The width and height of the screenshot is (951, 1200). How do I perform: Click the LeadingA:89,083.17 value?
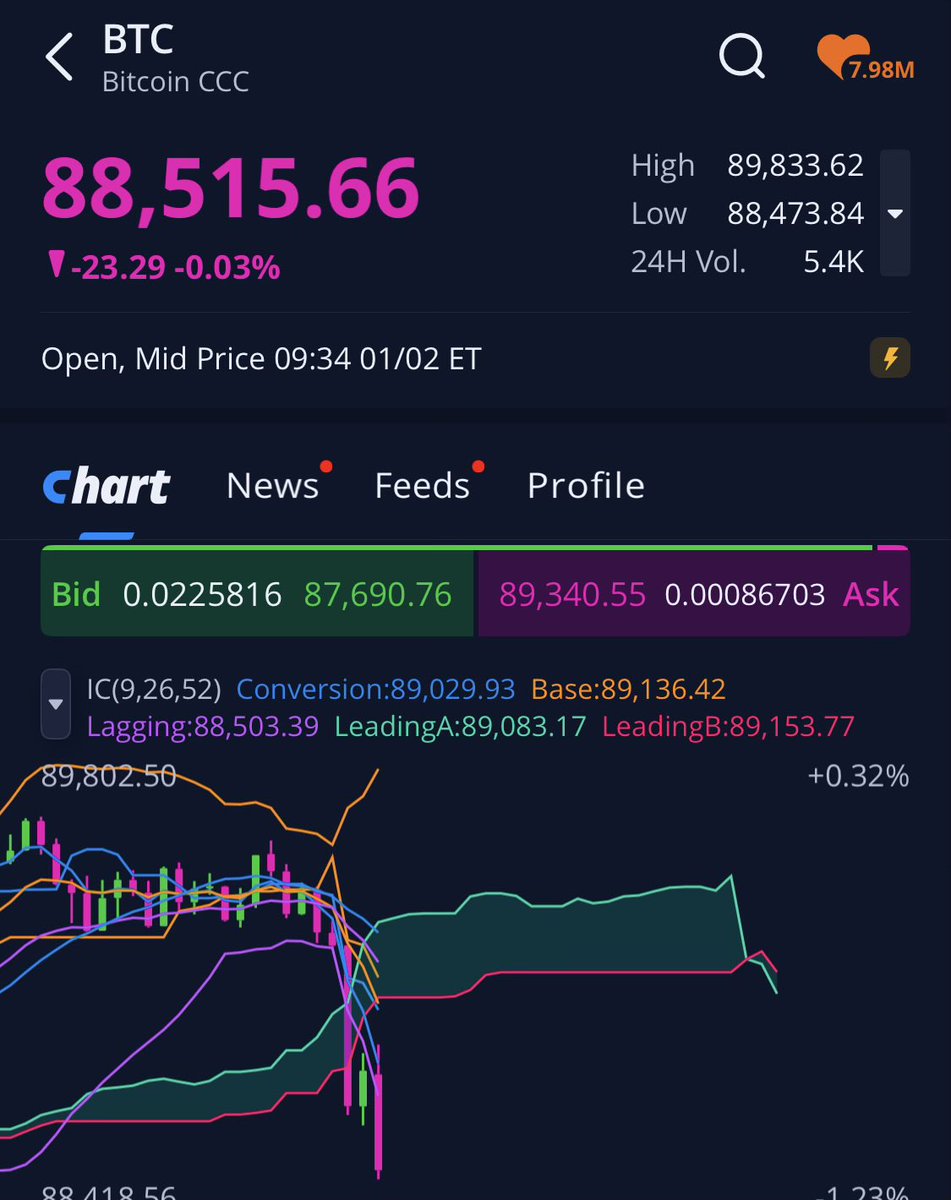click(x=460, y=725)
